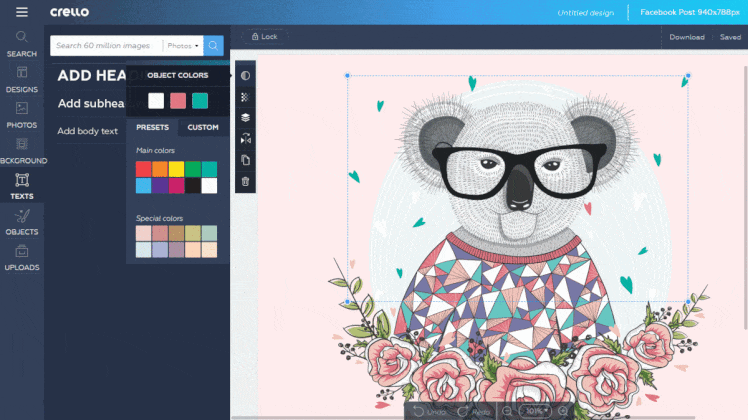748x420 pixels.
Task: Click the Download button
Action: point(686,37)
